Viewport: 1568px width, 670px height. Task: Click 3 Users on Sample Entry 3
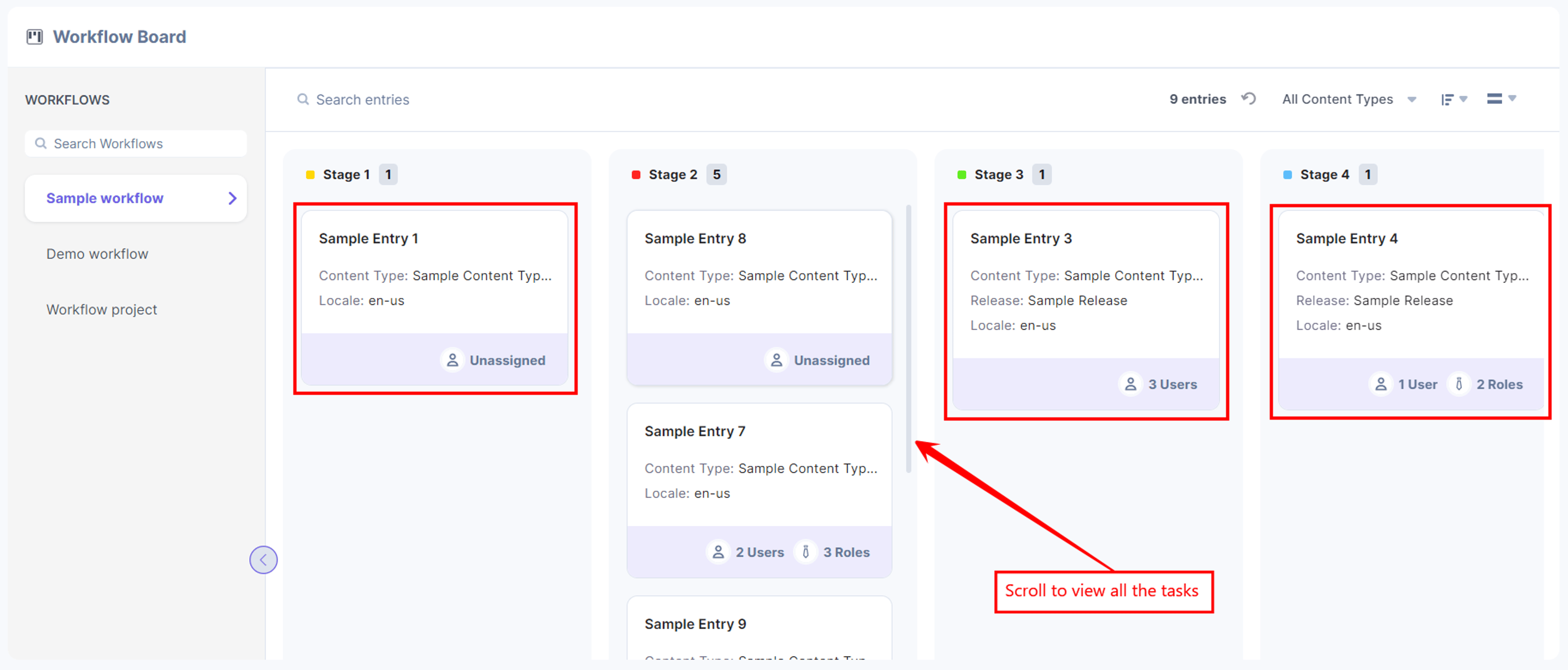[1172, 385]
